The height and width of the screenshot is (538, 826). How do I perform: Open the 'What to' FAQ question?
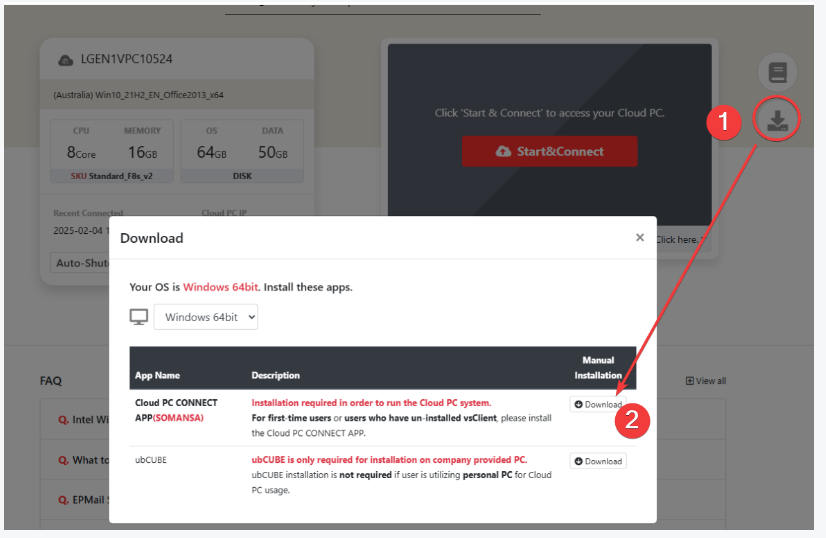pos(84,461)
